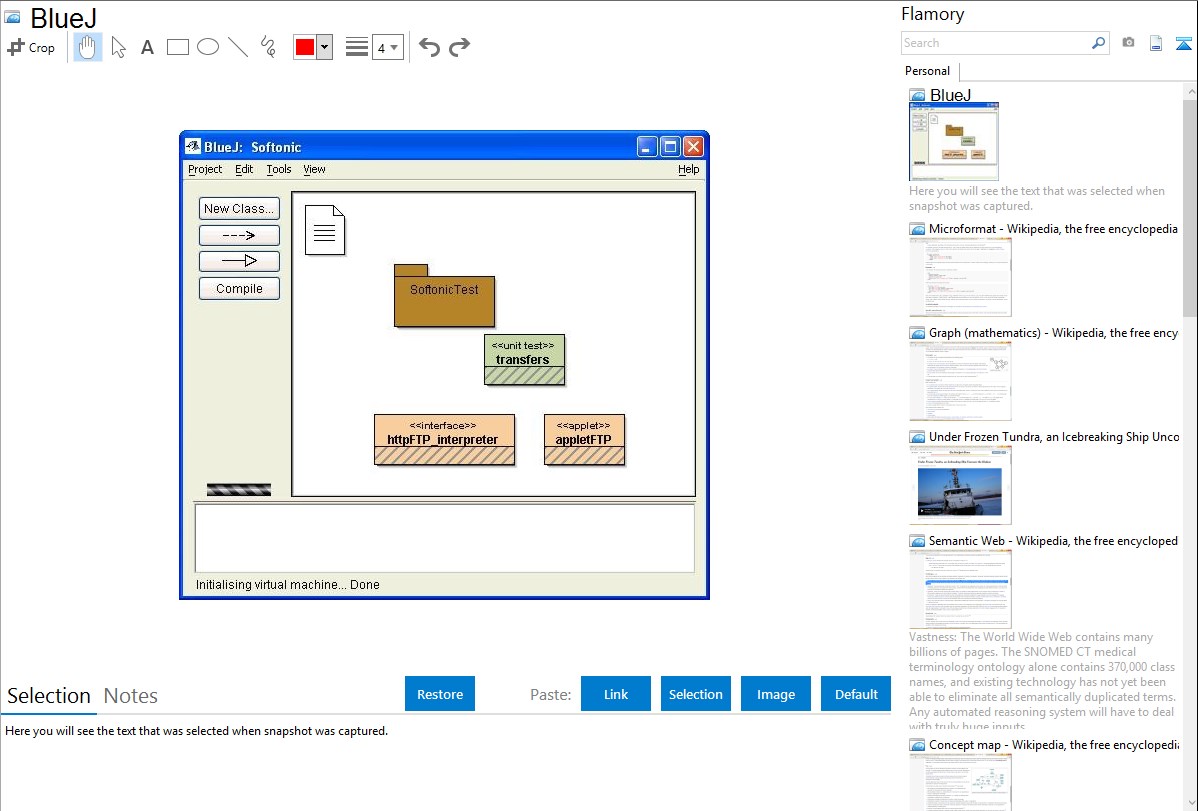
Task: Select the Crop tool
Action: 31,47
